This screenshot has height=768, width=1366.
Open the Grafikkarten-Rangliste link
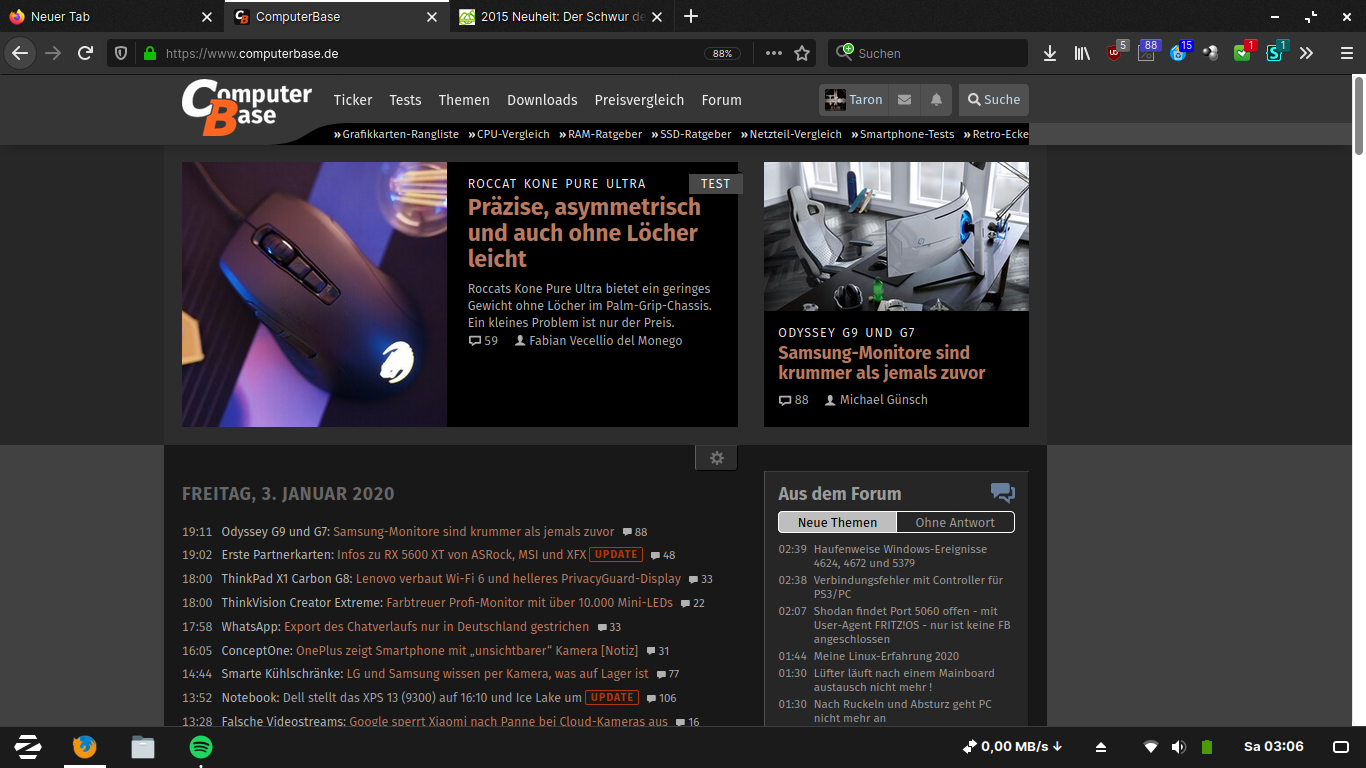tap(397, 134)
